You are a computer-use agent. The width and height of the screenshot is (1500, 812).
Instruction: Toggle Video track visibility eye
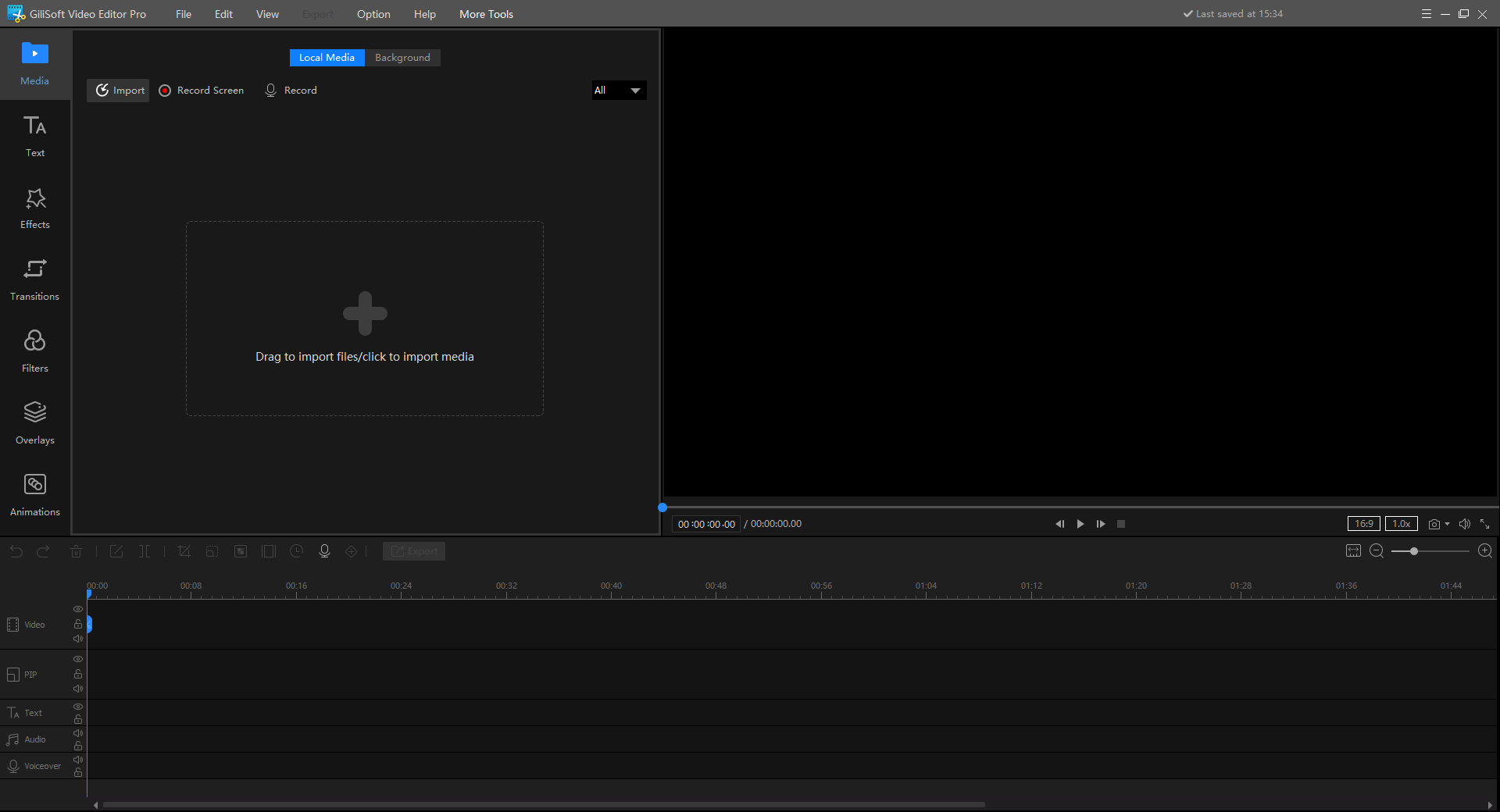pyautogui.click(x=78, y=609)
